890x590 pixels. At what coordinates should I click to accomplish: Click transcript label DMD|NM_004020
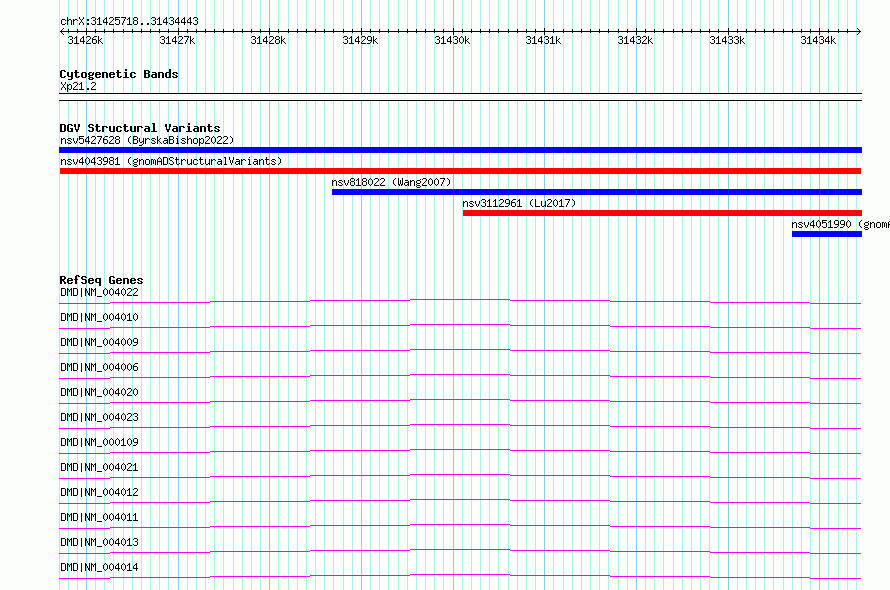tap(99, 392)
